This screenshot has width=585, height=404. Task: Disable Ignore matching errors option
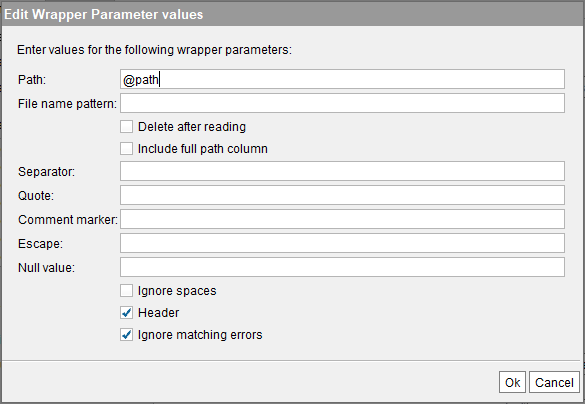coord(126,335)
